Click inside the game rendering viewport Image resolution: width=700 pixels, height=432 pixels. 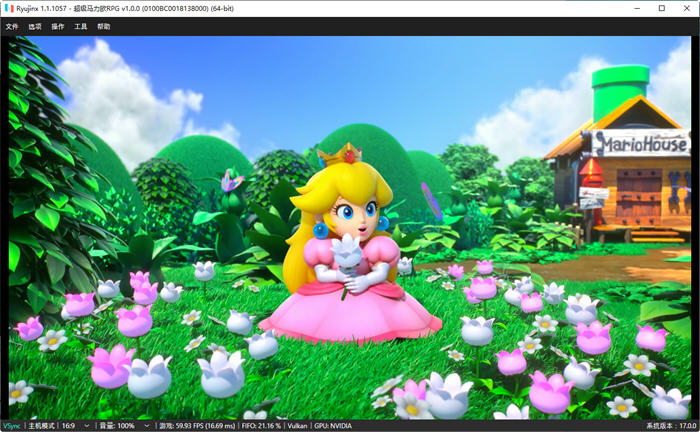350,228
